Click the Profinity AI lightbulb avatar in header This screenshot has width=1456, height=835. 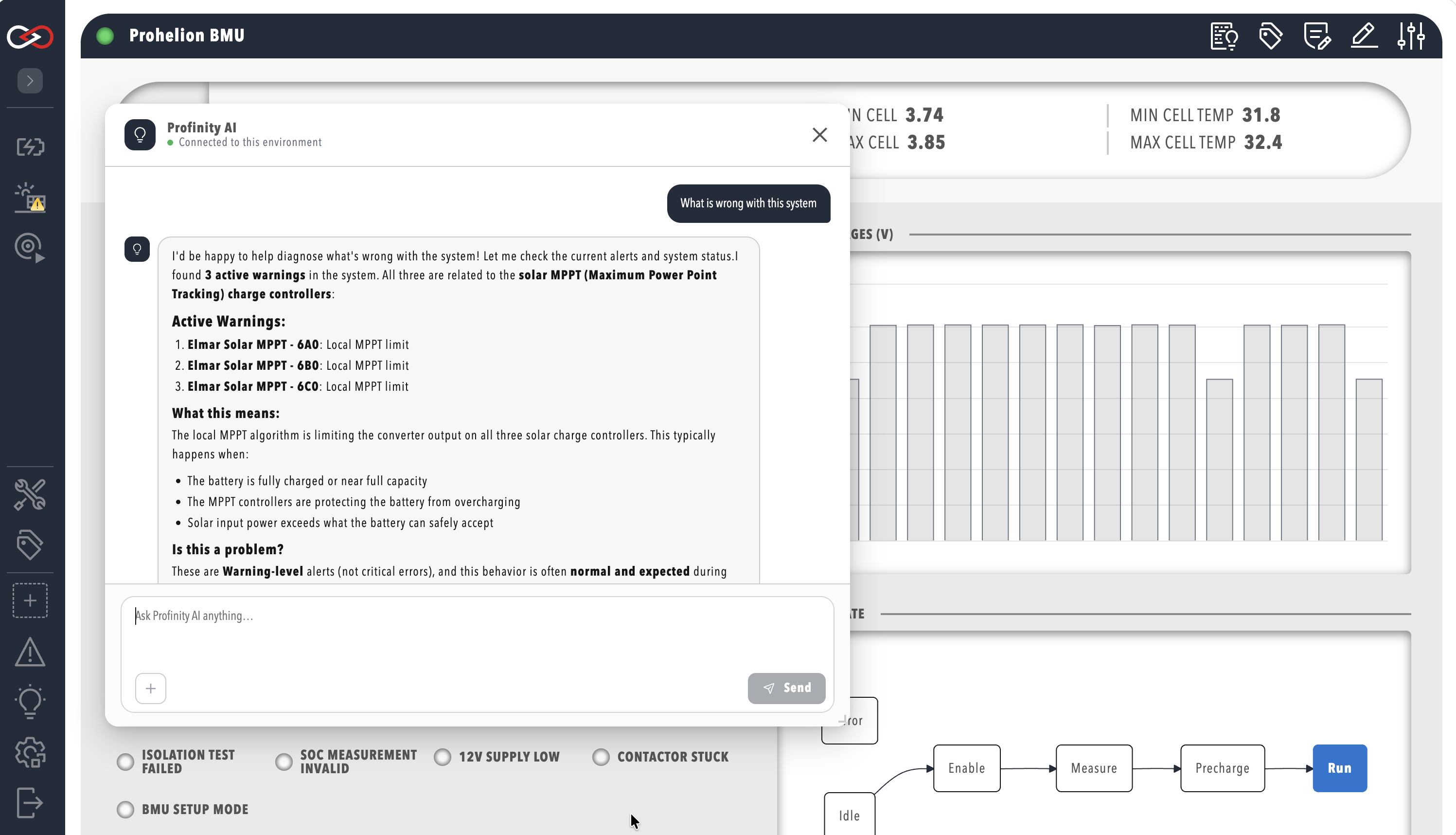tap(140, 135)
